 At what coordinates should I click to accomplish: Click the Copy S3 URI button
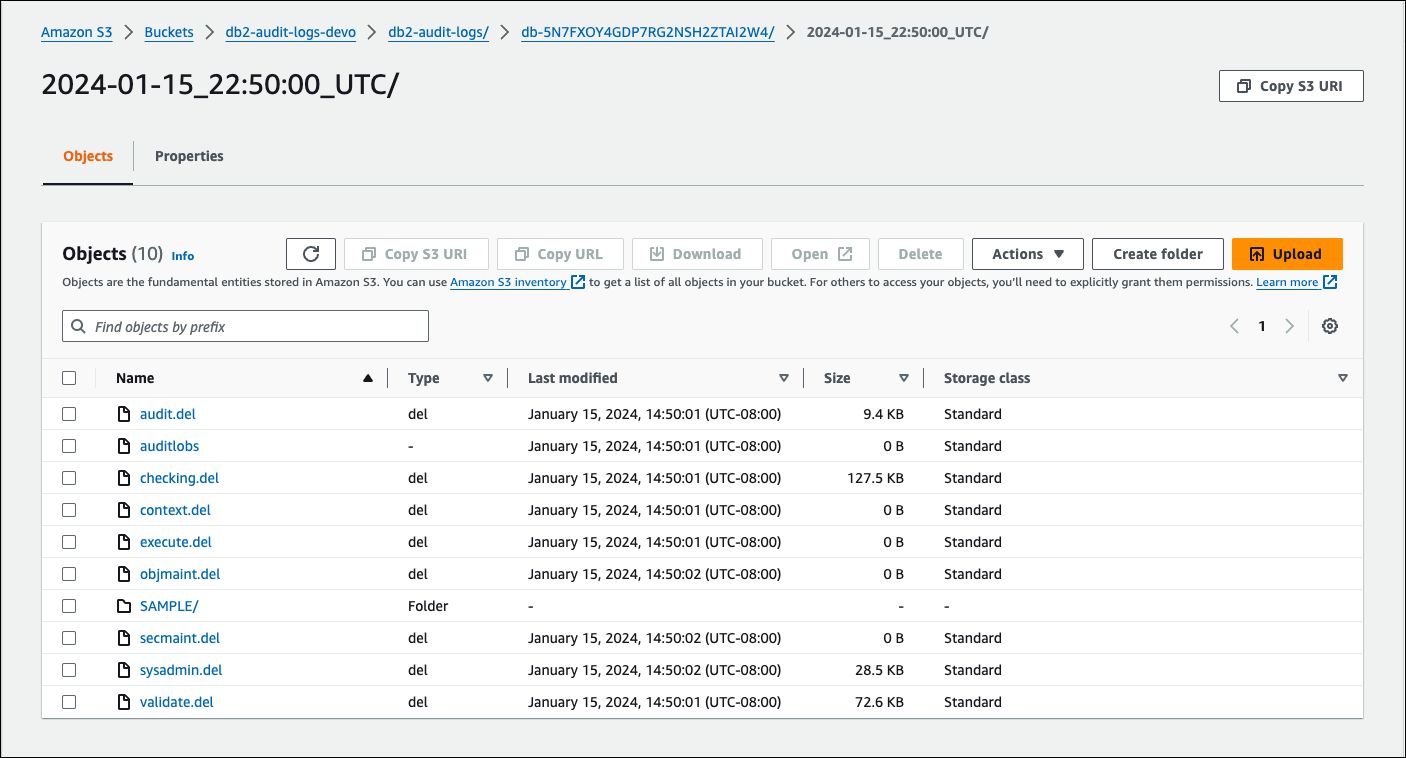1291,85
